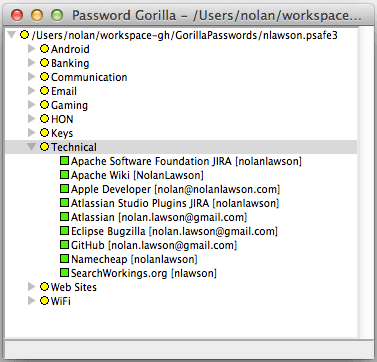Click the Namecheap [nolanlawson] entry

pos(134,259)
